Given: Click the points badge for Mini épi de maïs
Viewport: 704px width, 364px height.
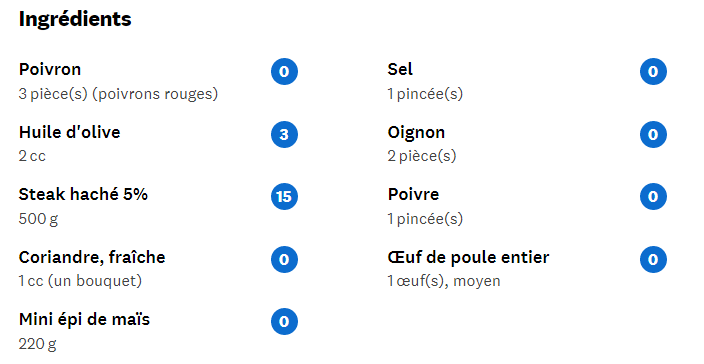Looking at the screenshot, I should [284, 321].
